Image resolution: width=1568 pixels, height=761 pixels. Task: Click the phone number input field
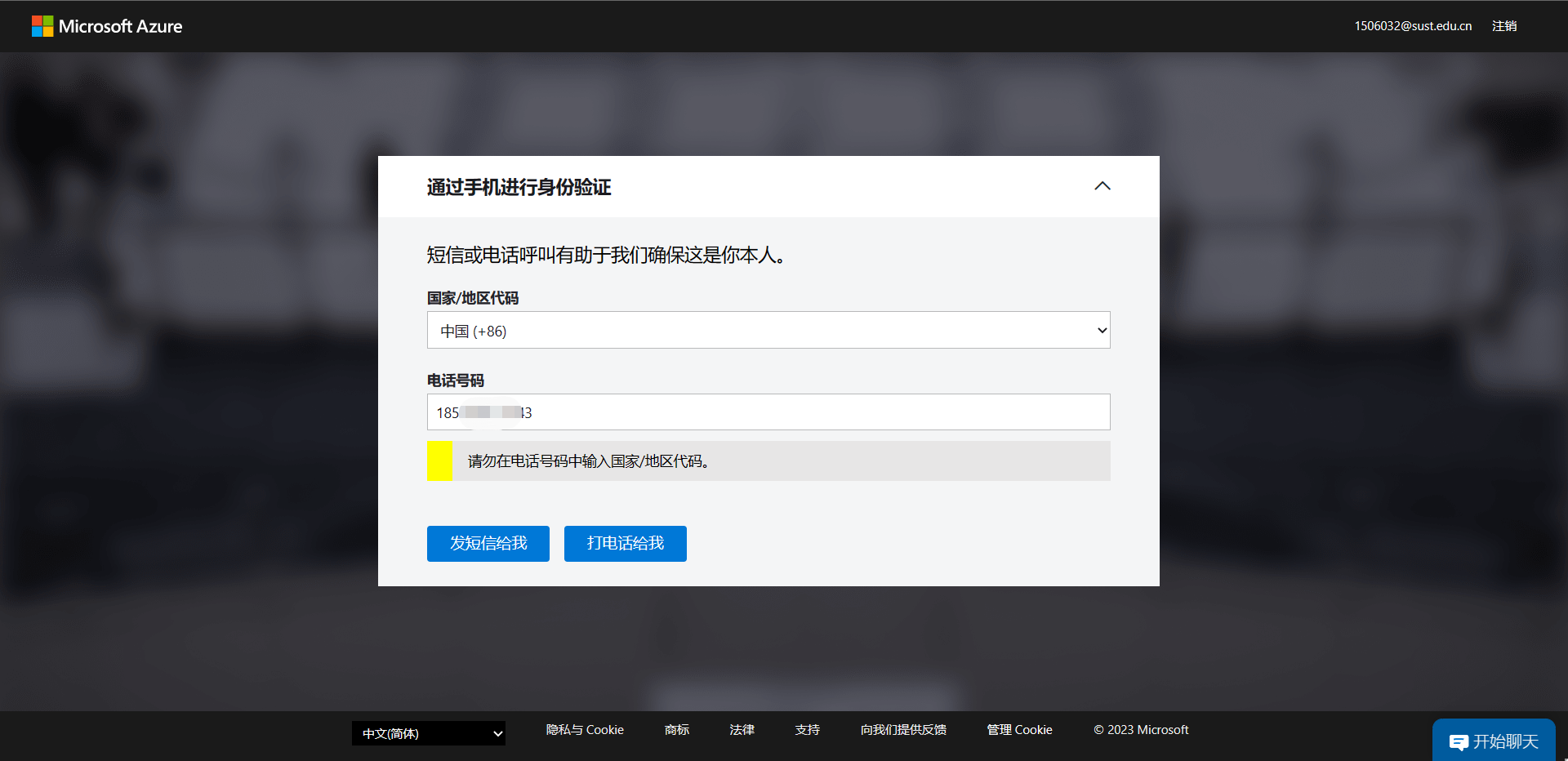(x=768, y=412)
